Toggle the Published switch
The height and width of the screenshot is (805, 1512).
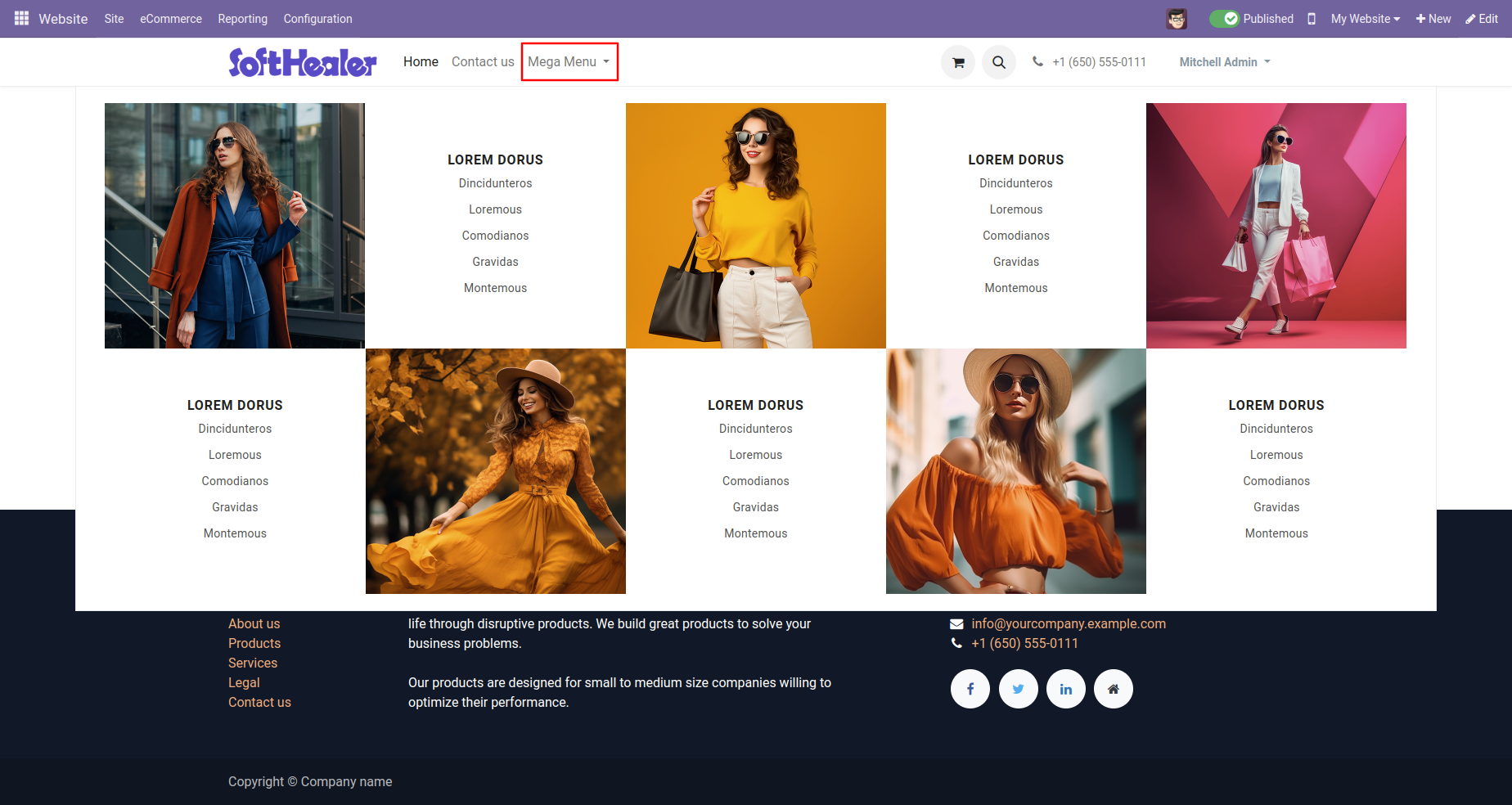click(1225, 19)
